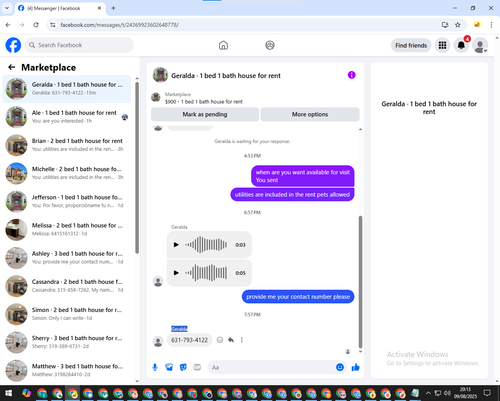Image resolution: width=500 pixels, height=401 pixels.
Task: Open the account profile menu
Action: [x=480, y=45]
